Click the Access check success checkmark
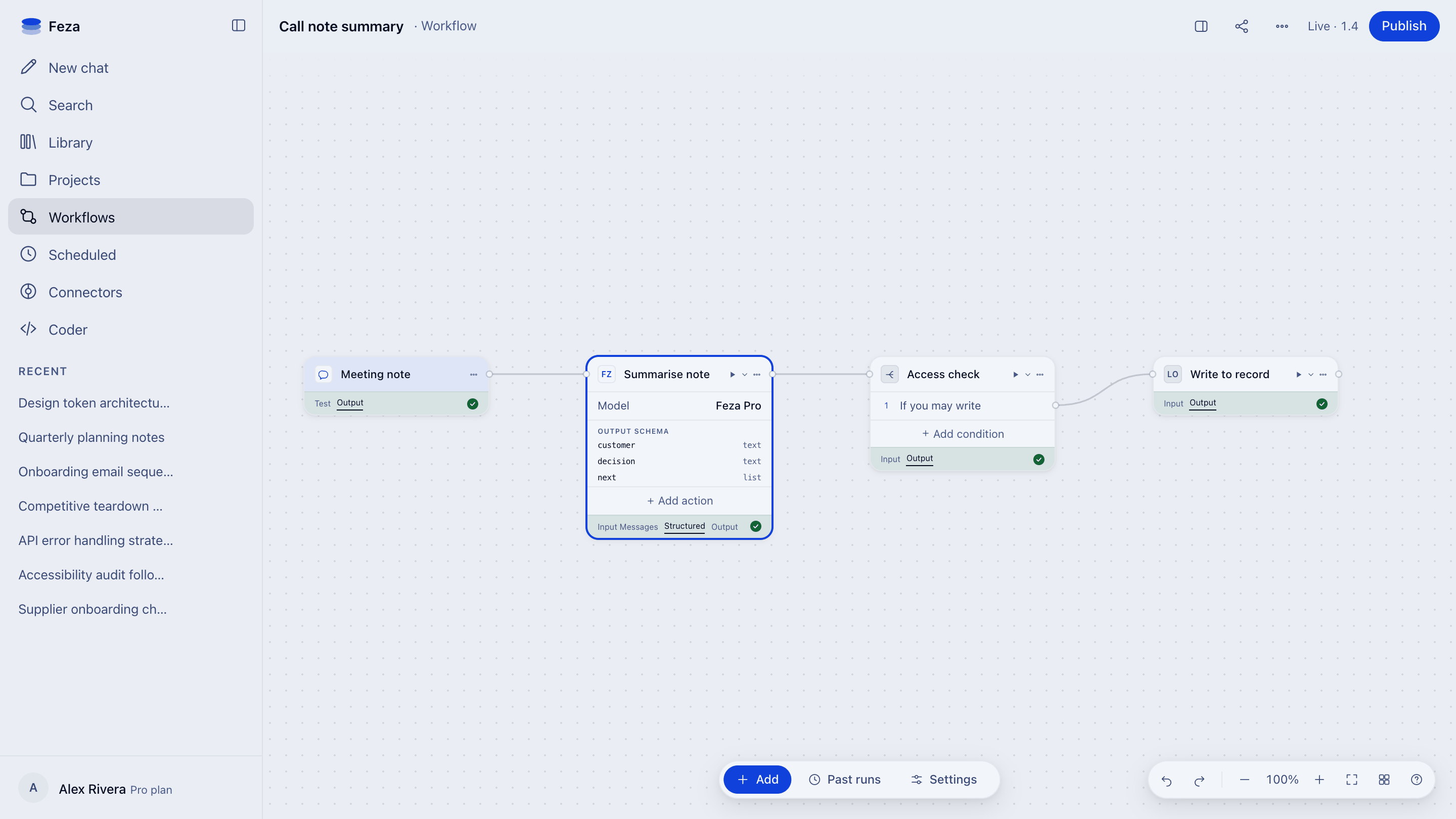1456x819 pixels. [x=1039, y=459]
